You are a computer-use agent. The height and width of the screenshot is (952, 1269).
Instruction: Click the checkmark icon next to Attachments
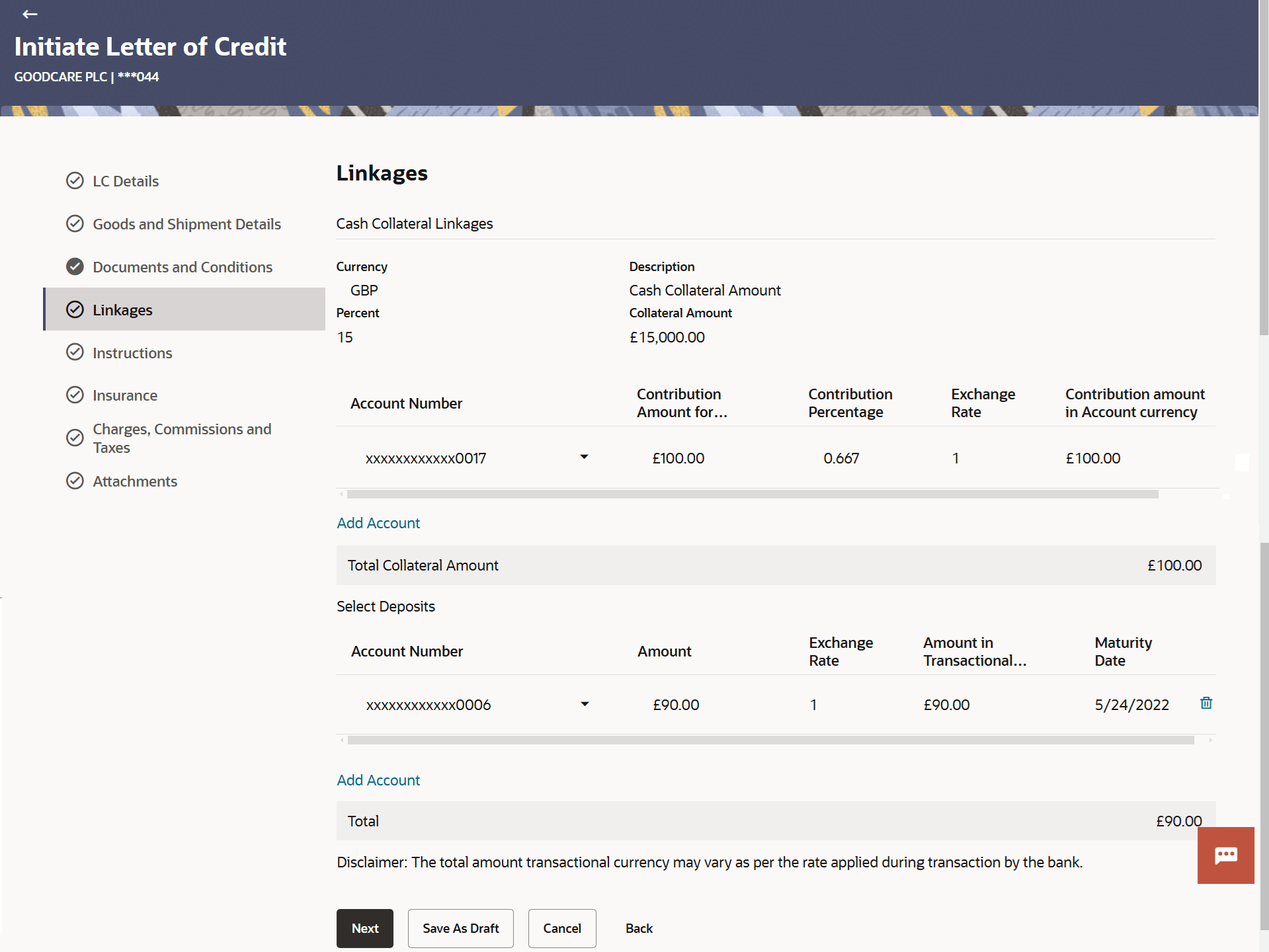[75, 481]
